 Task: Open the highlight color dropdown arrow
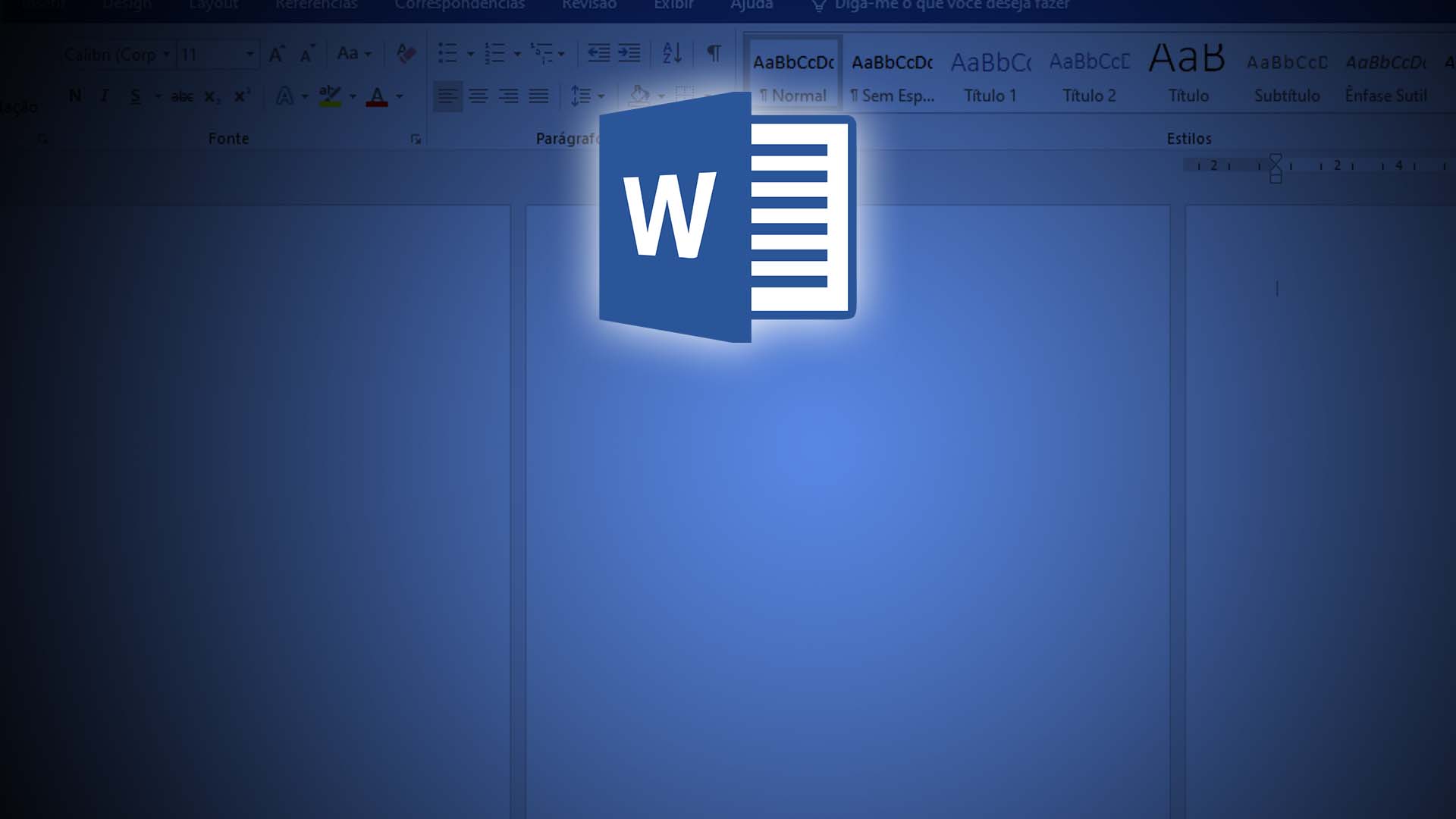point(353,96)
